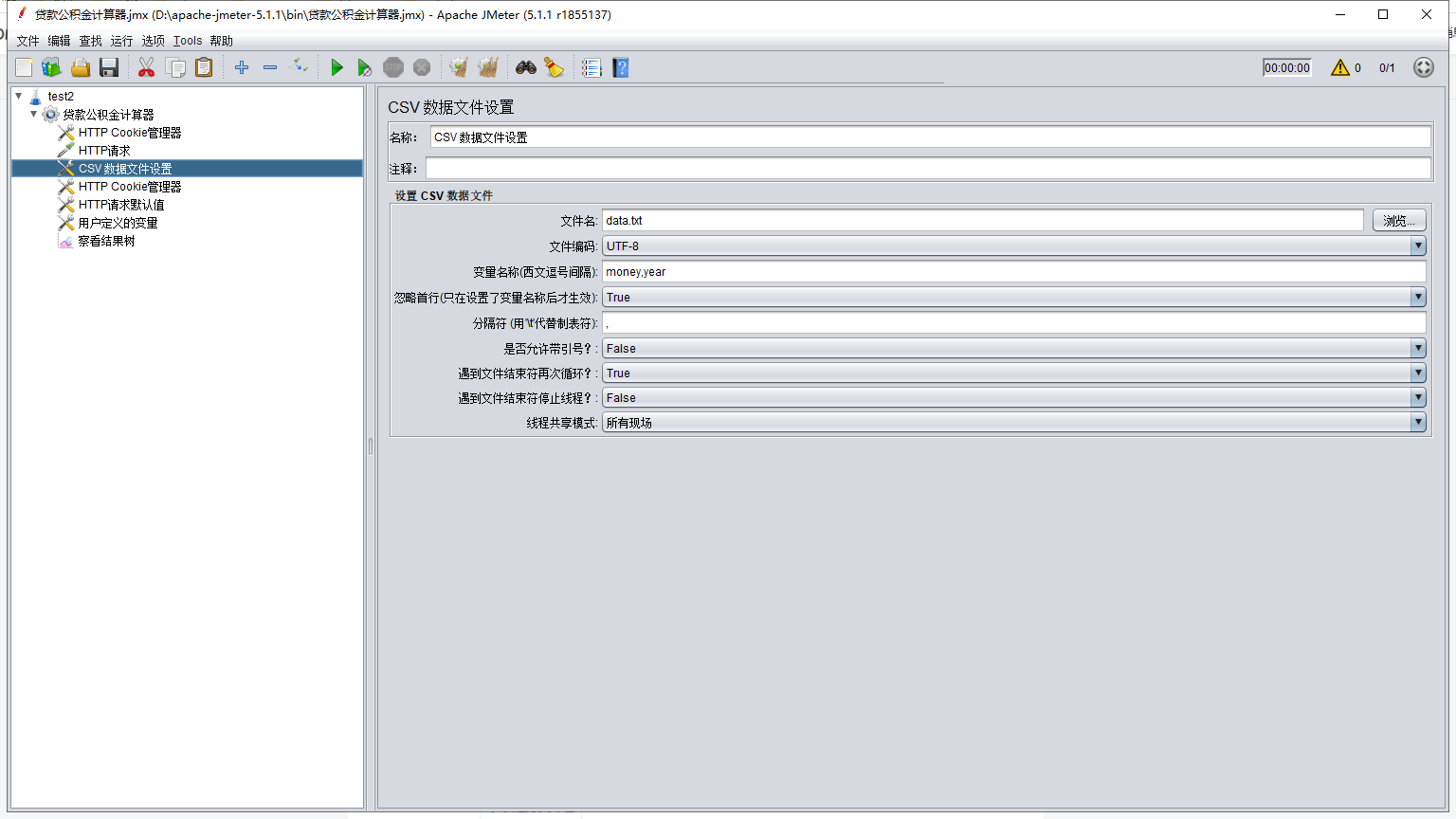Select the first HTTP Cookie管理器 under 贷款公积金计算器
Screen dimensions: 1456x819
[x=130, y=133]
